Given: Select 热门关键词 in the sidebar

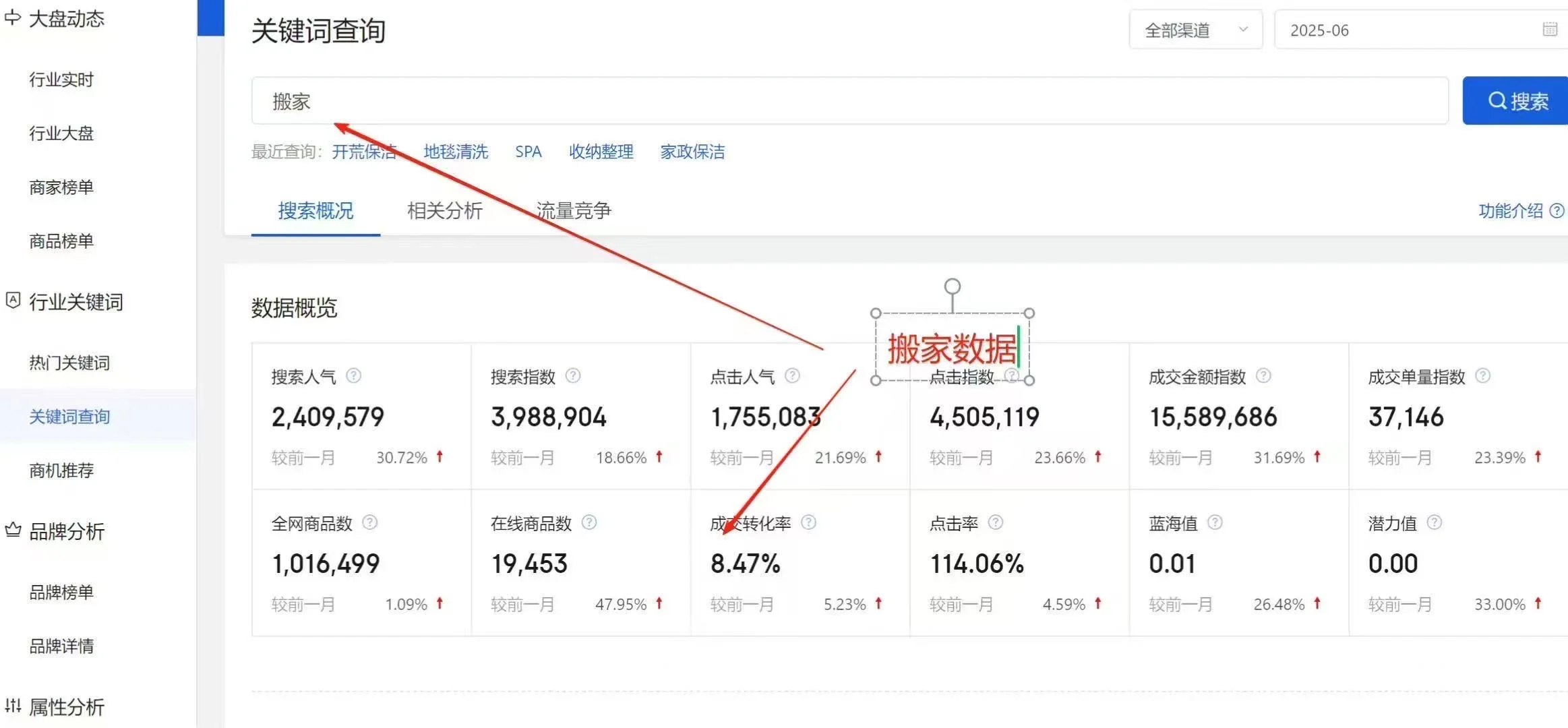Looking at the screenshot, I should coord(69,363).
